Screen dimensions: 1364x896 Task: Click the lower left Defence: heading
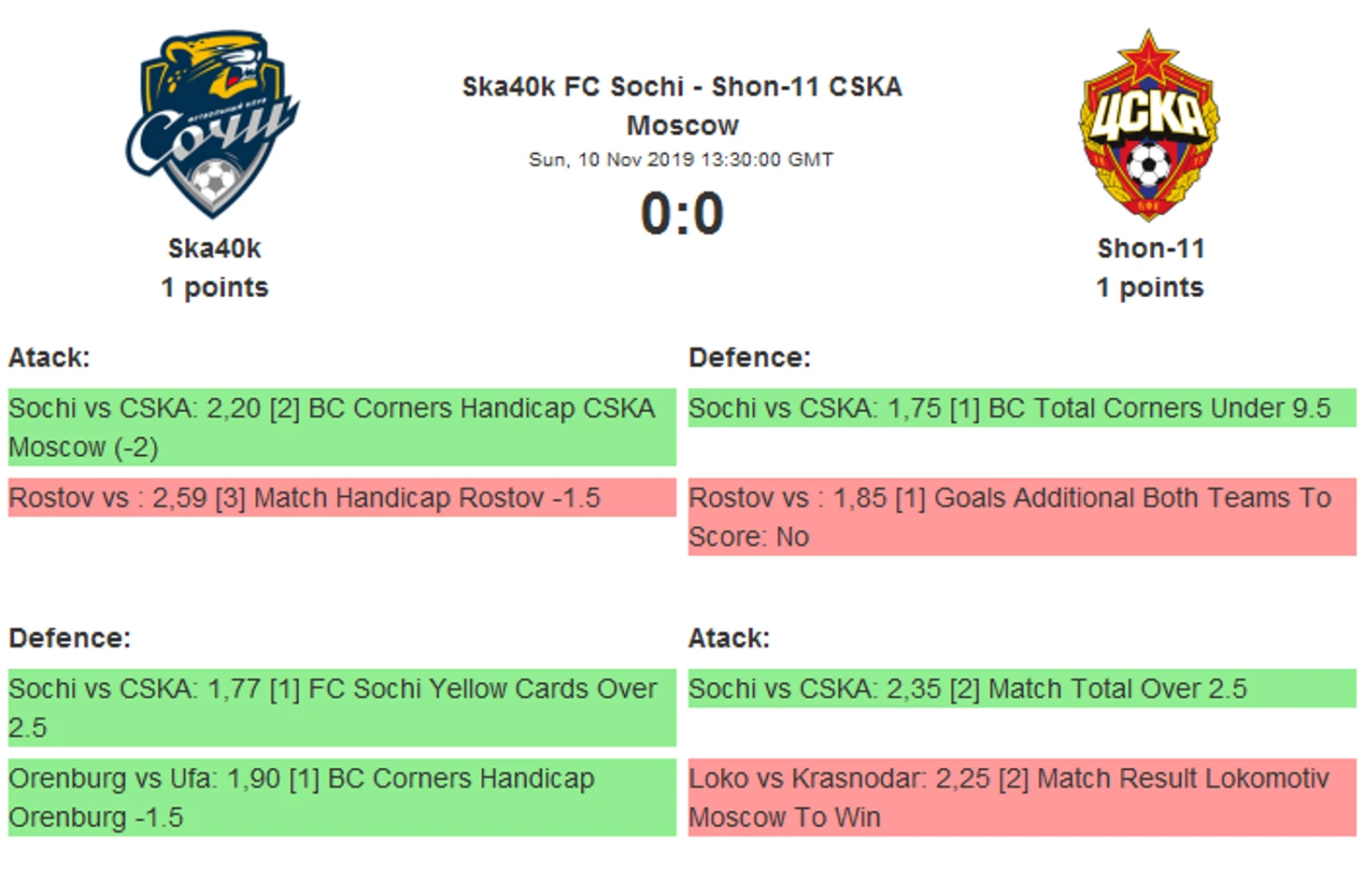click(70, 638)
